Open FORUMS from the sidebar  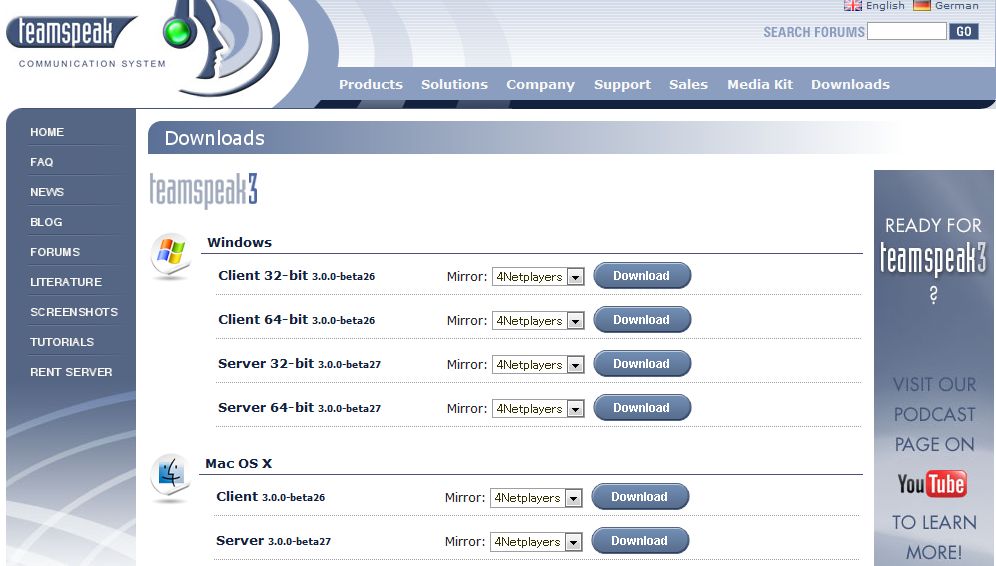pos(55,252)
